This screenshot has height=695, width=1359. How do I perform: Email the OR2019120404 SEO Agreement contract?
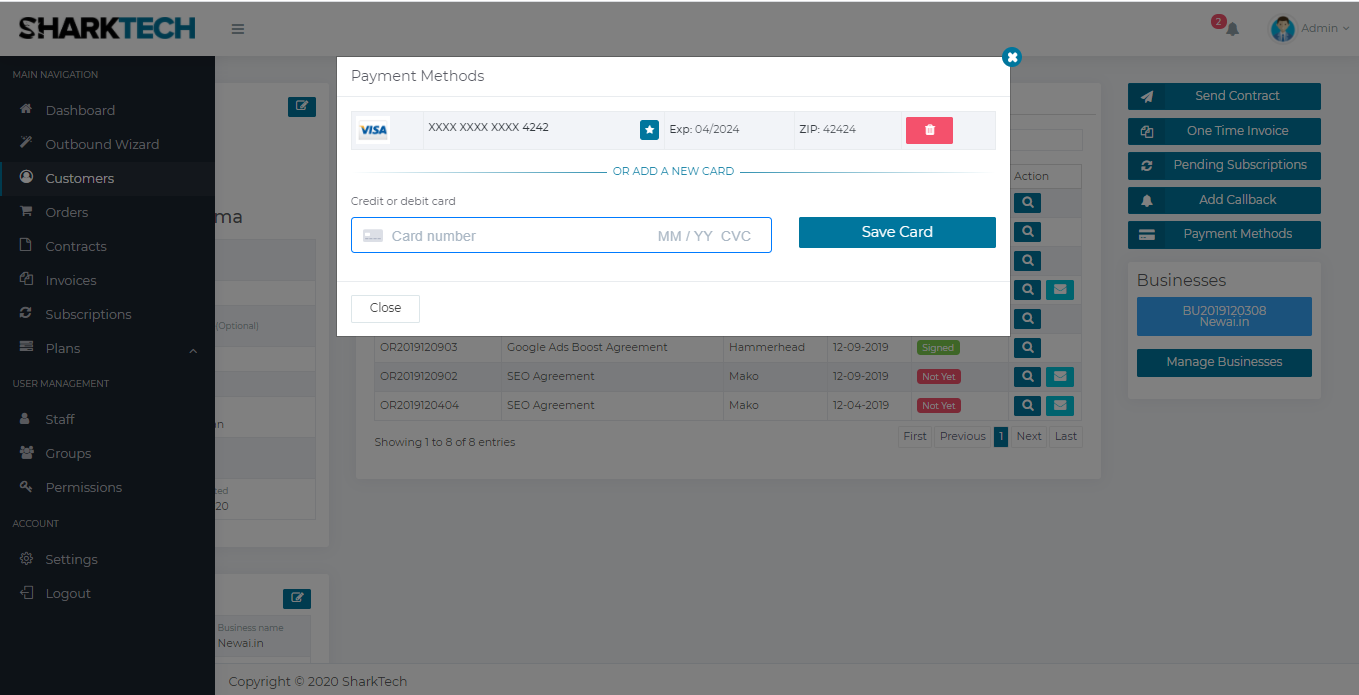1059,406
